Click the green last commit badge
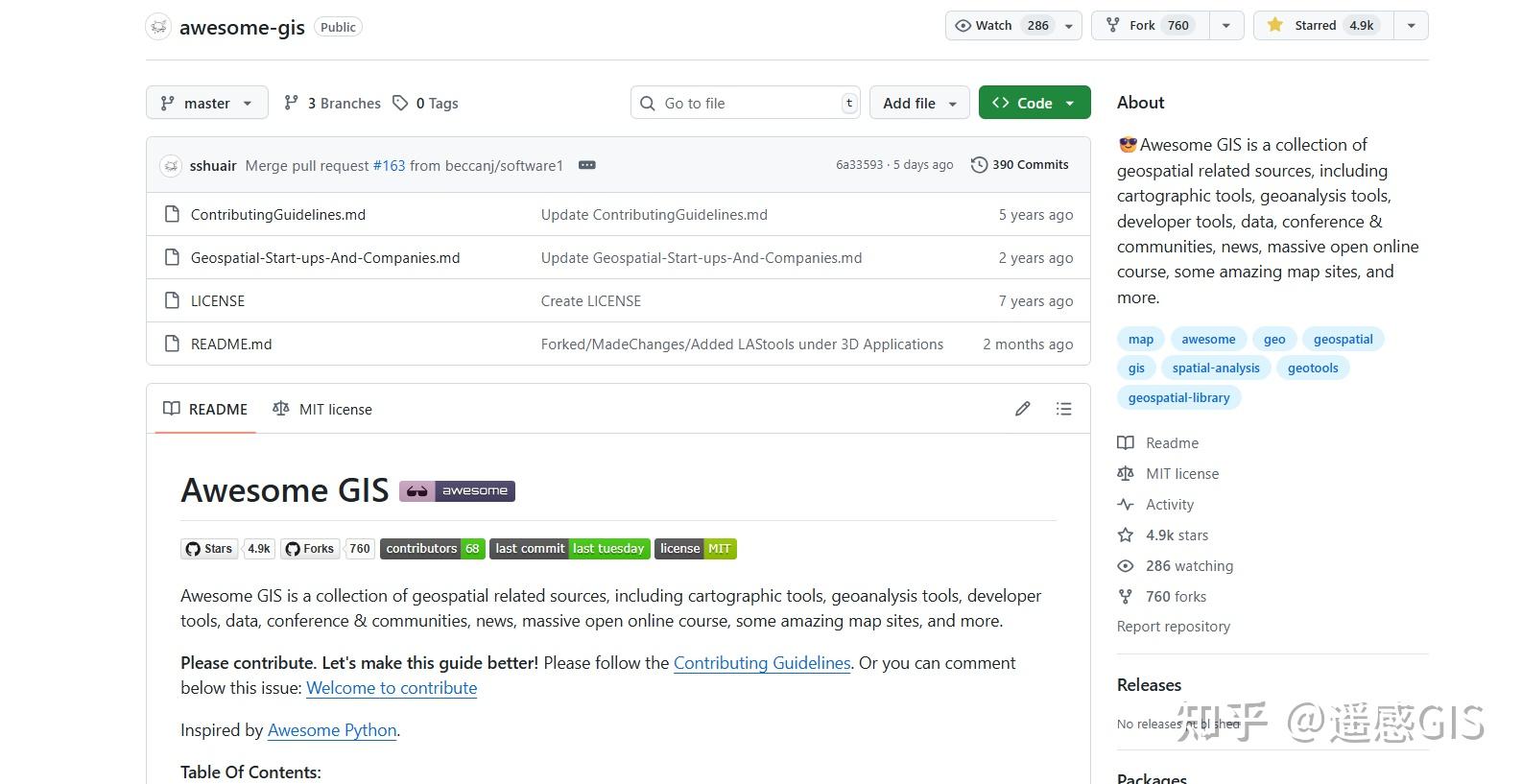Screen dimensions: 1522x784 570,549
